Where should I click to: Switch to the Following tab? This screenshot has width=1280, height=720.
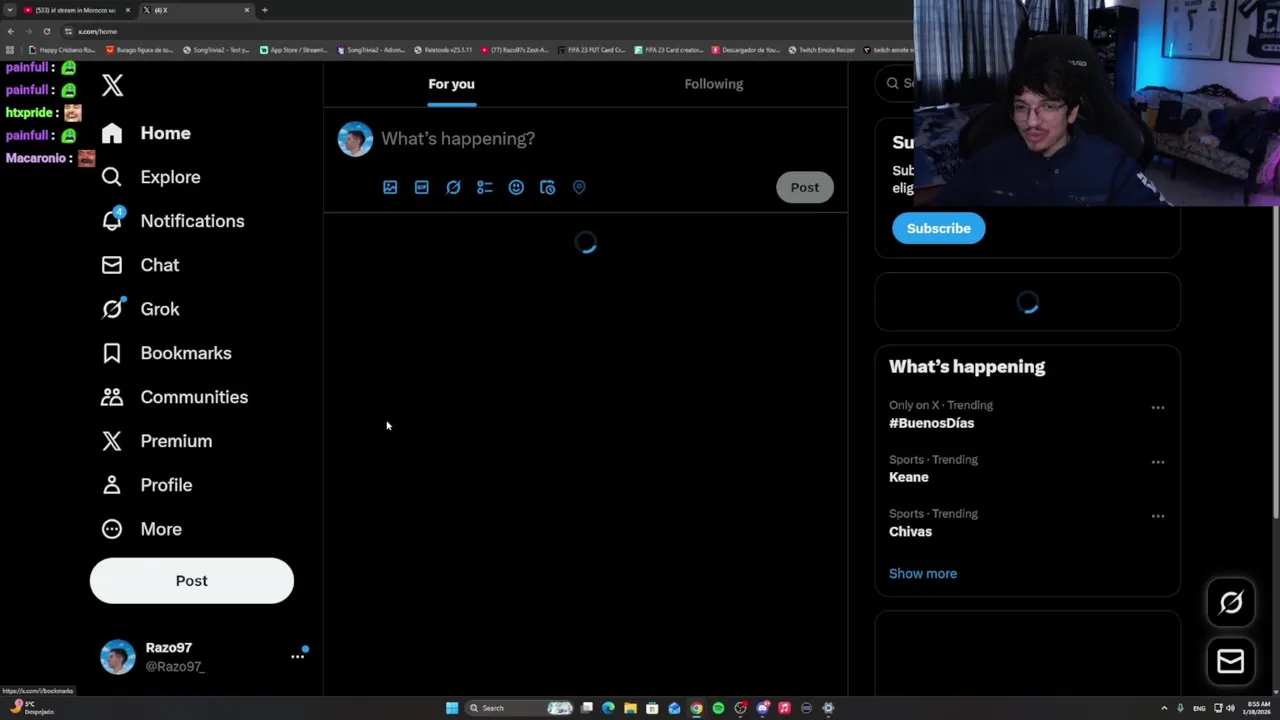[714, 84]
